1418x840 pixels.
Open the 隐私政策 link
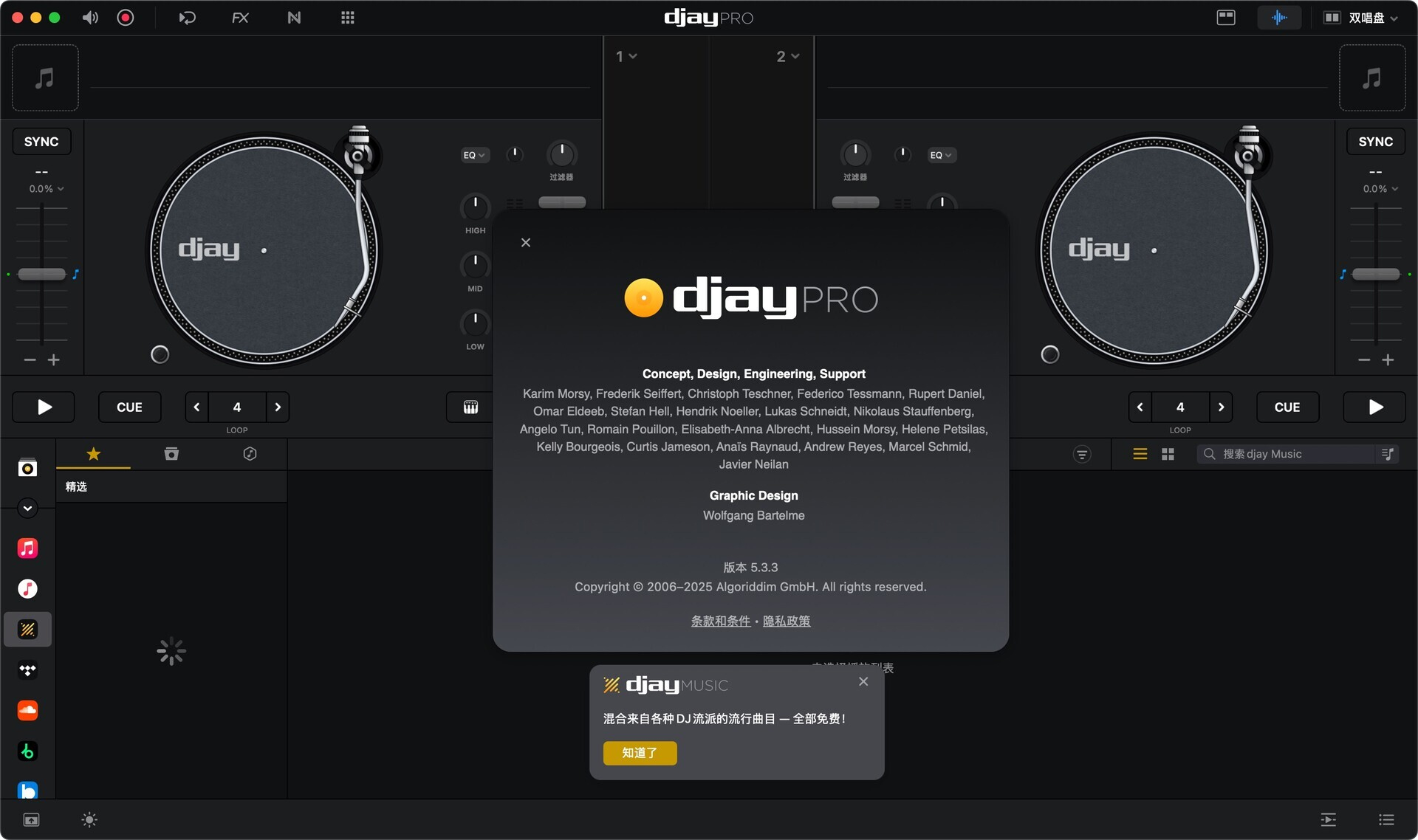pos(787,621)
